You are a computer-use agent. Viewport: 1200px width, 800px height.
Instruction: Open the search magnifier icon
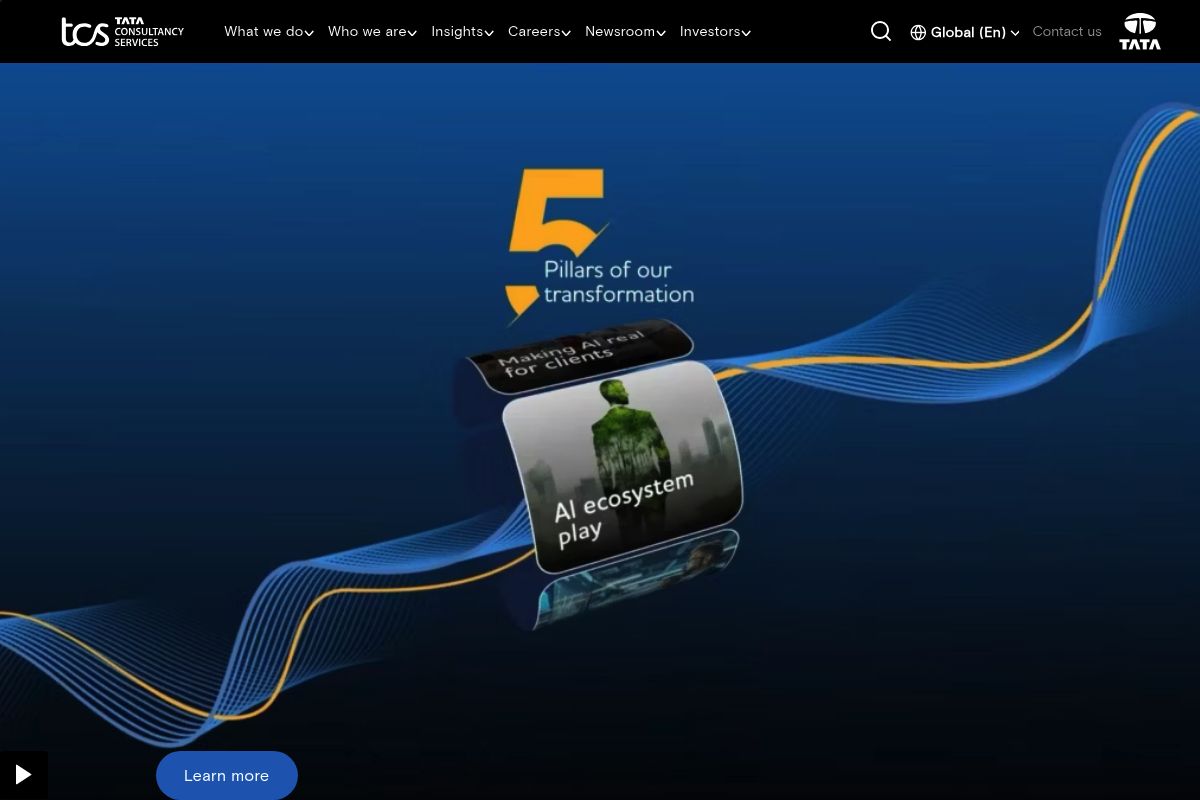[x=881, y=31]
